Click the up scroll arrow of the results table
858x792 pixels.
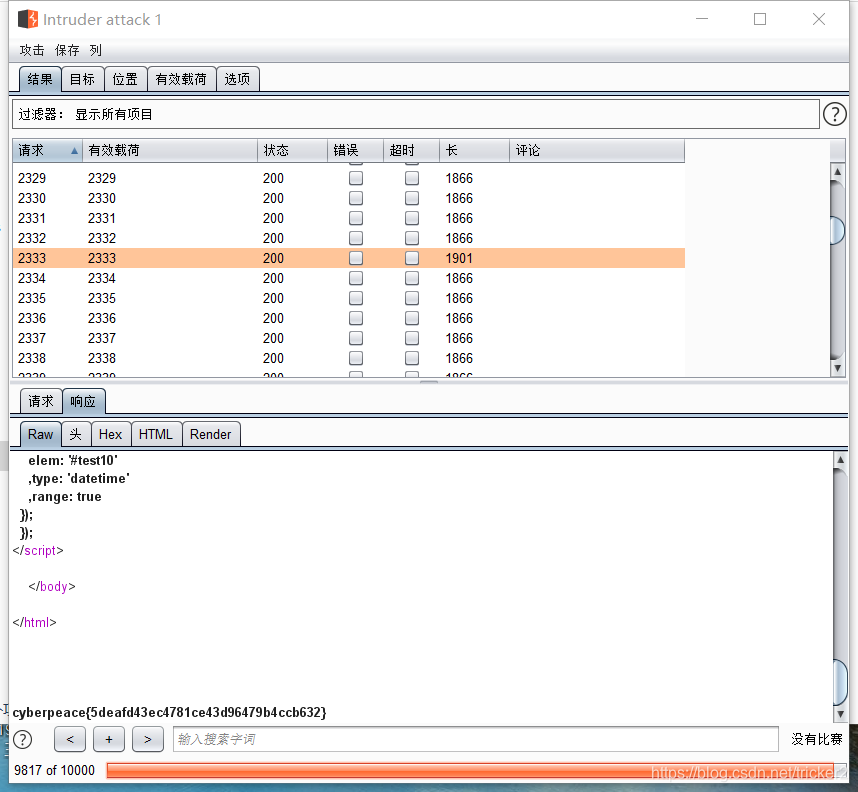[837, 170]
